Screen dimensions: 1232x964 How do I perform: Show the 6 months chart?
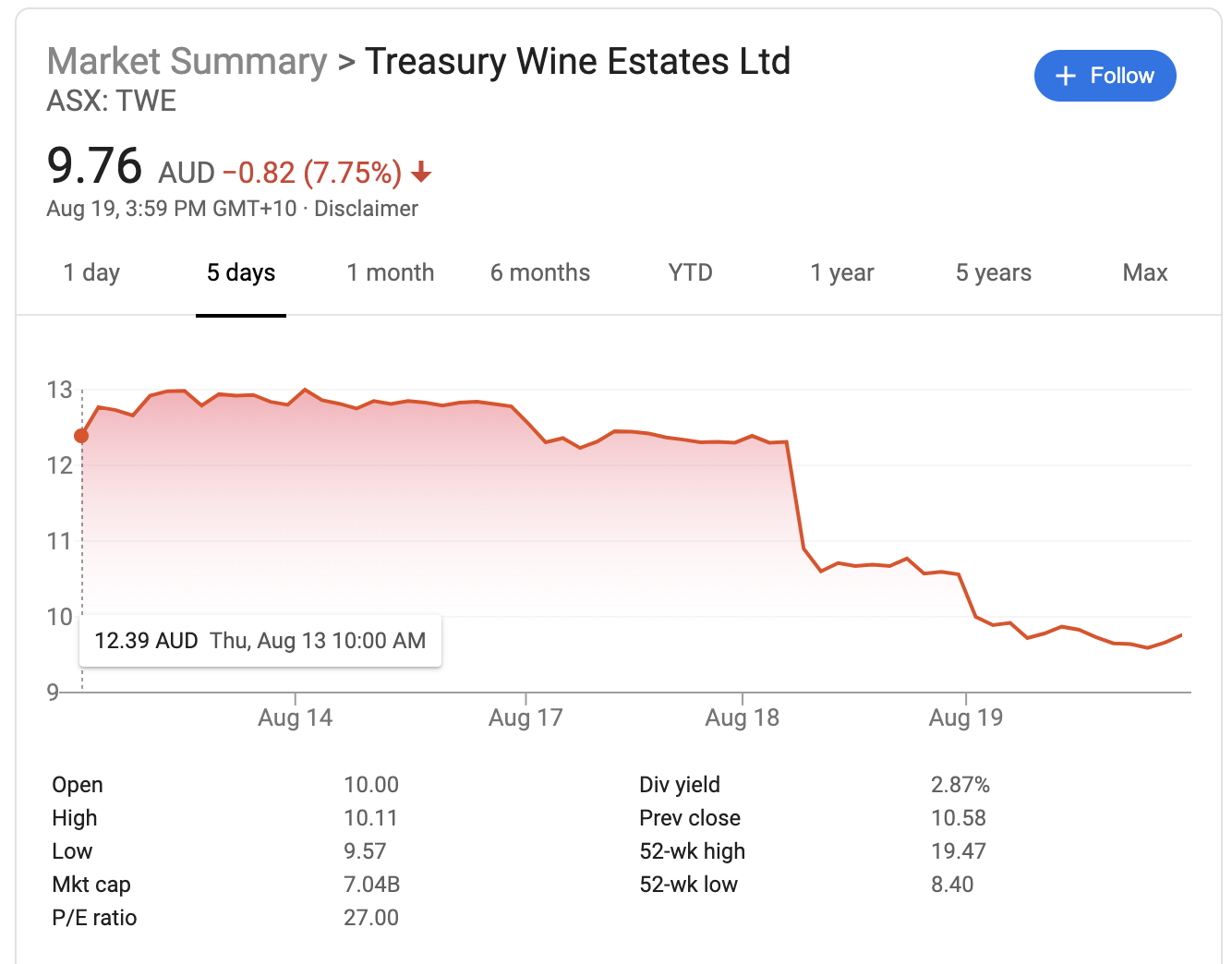point(540,273)
